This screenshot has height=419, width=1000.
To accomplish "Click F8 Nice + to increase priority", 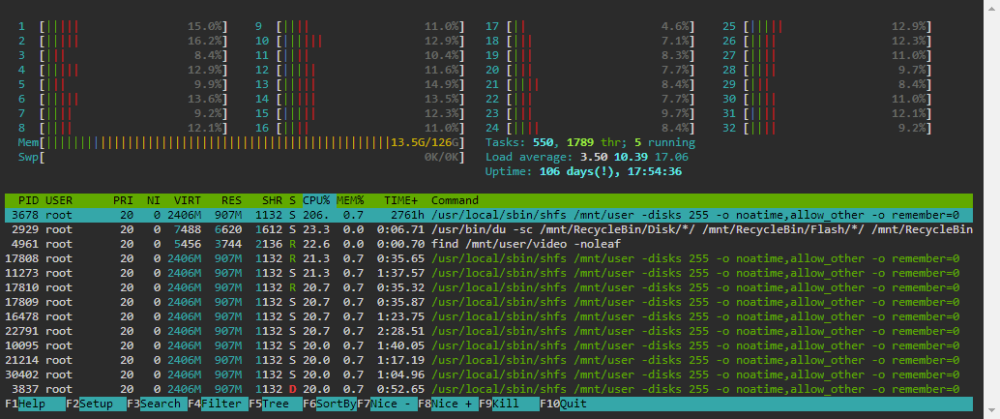I will click(448, 404).
